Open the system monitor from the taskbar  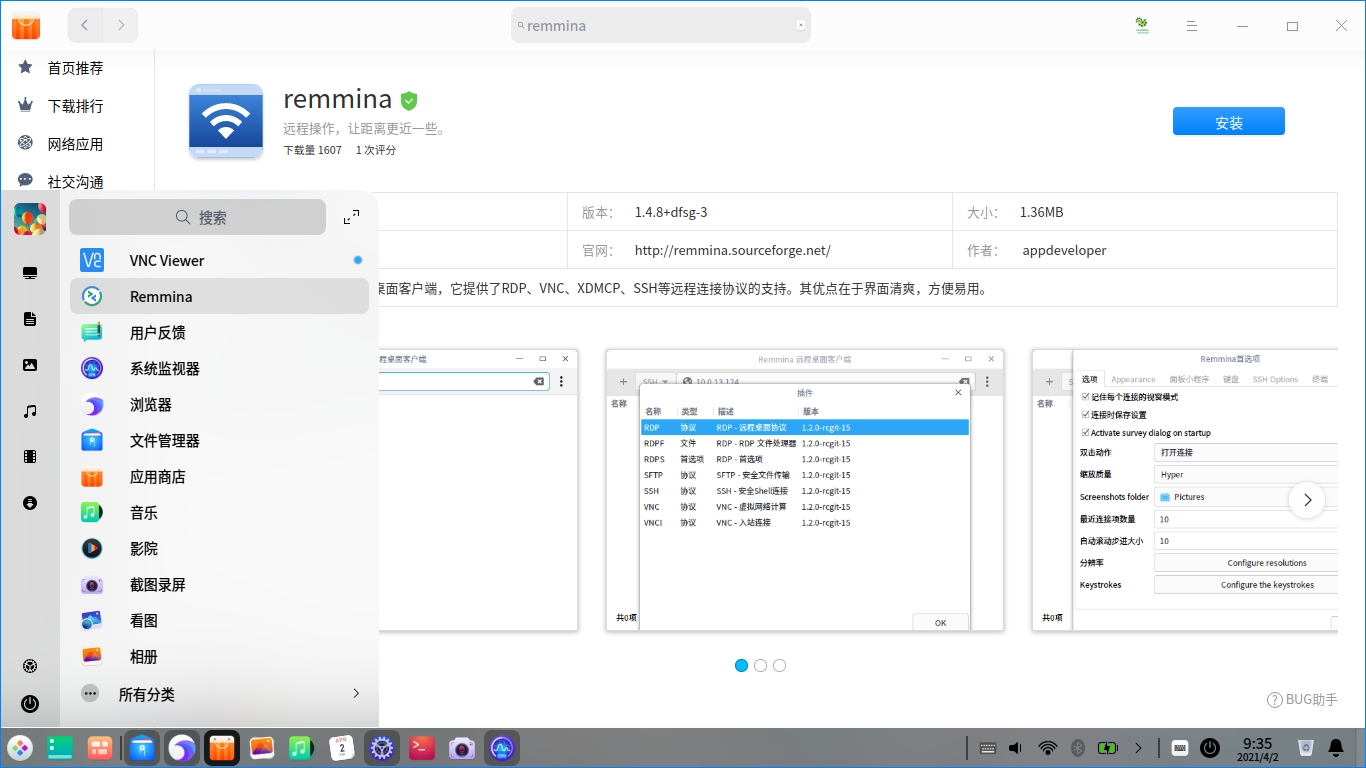point(502,748)
